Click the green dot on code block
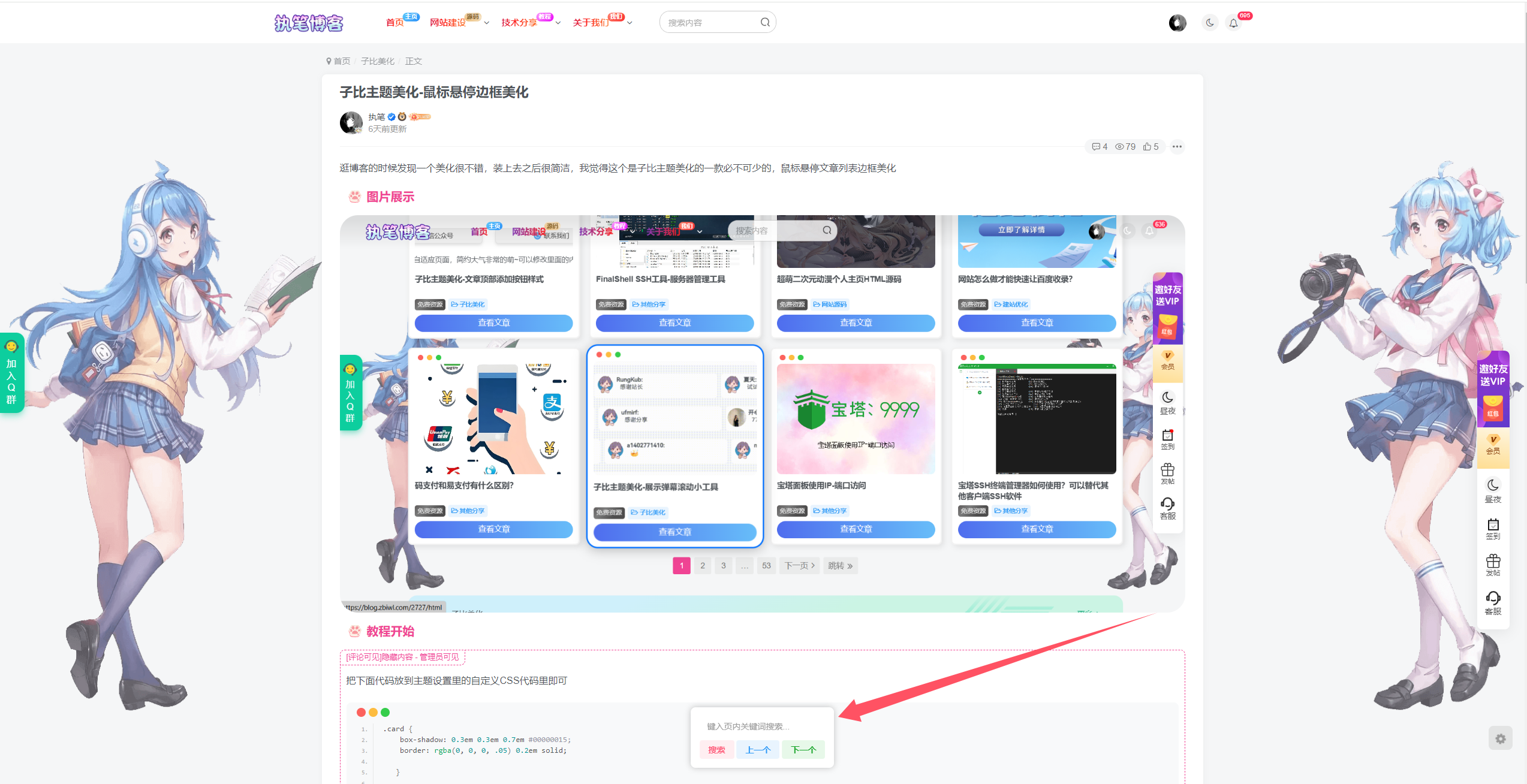The width and height of the screenshot is (1527, 784). pos(385,712)
